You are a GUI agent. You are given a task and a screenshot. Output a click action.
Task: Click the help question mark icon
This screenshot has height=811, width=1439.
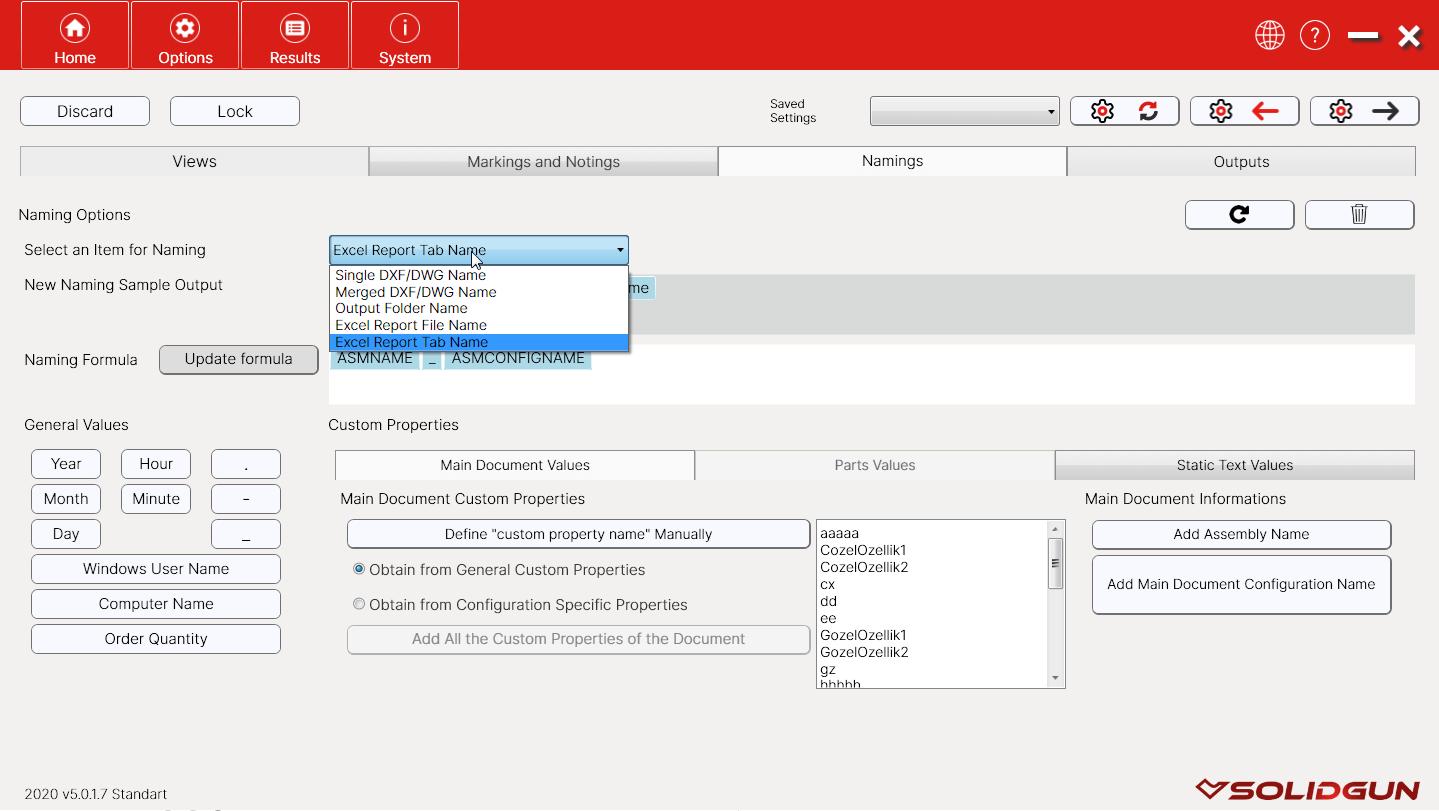tap(1314, 36)
